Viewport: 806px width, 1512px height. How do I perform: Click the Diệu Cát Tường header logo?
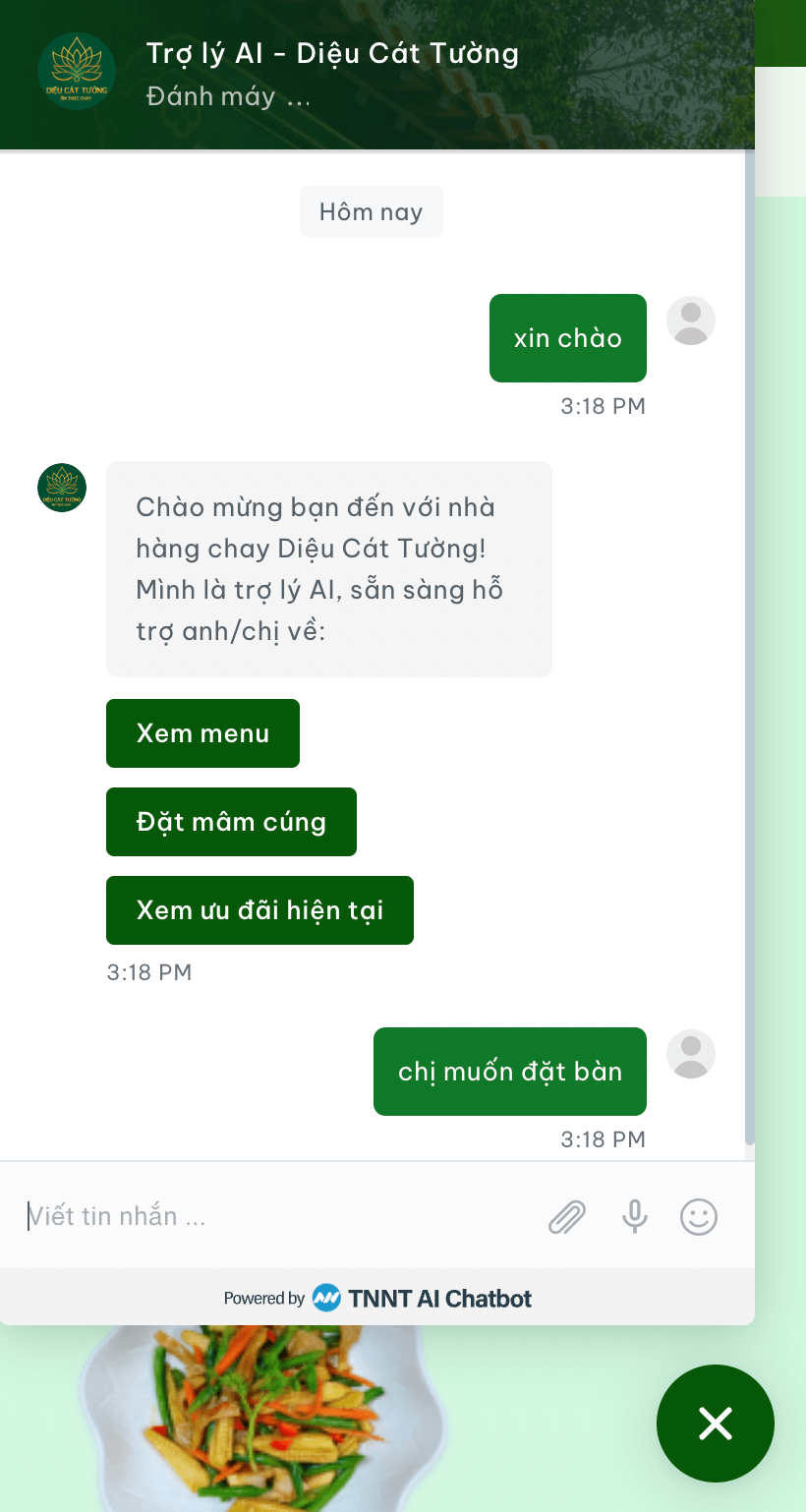77,72
